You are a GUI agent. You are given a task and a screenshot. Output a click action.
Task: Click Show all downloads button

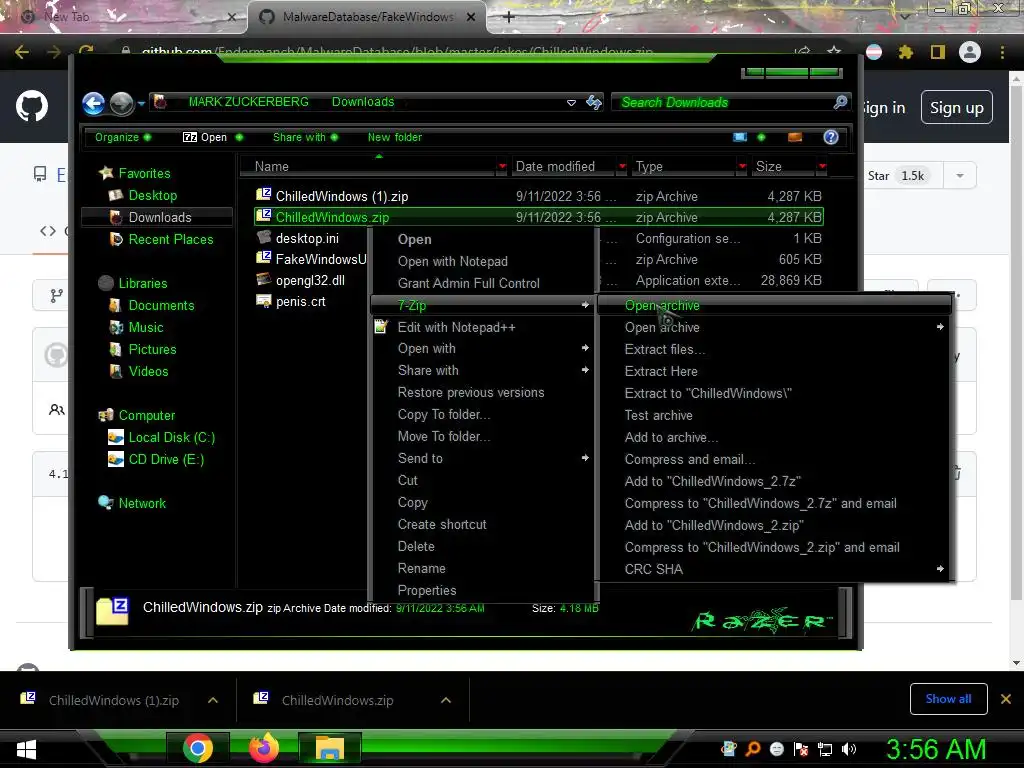948,699
